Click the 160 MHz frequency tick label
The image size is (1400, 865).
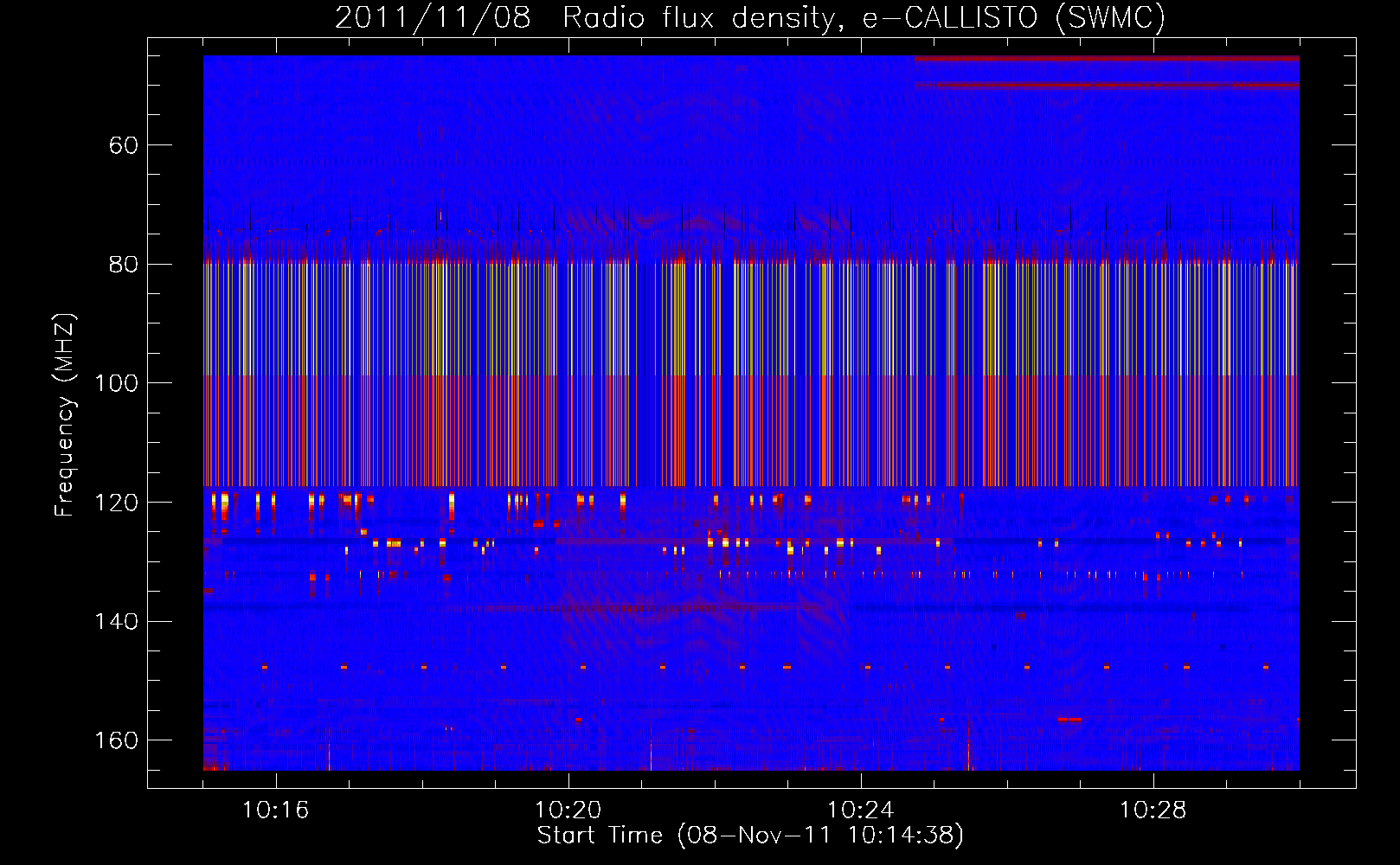117,740
